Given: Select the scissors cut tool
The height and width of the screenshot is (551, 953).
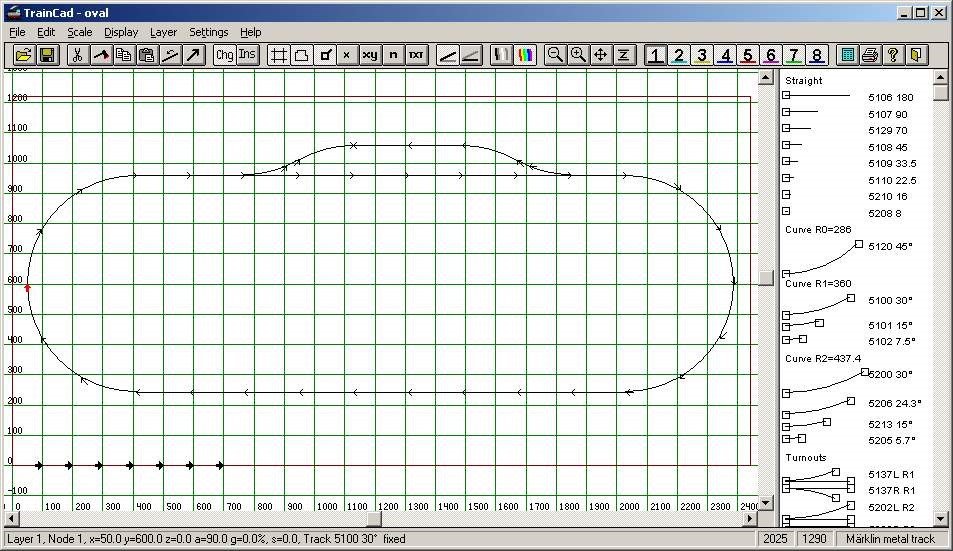Looking at the screenshot, I should 77,55.
